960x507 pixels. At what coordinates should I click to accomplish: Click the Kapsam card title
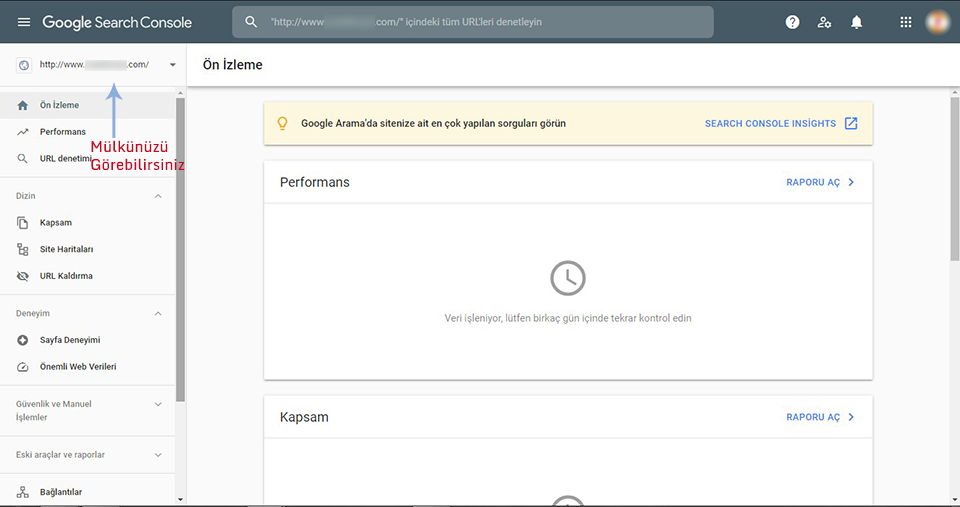[304, 417]
